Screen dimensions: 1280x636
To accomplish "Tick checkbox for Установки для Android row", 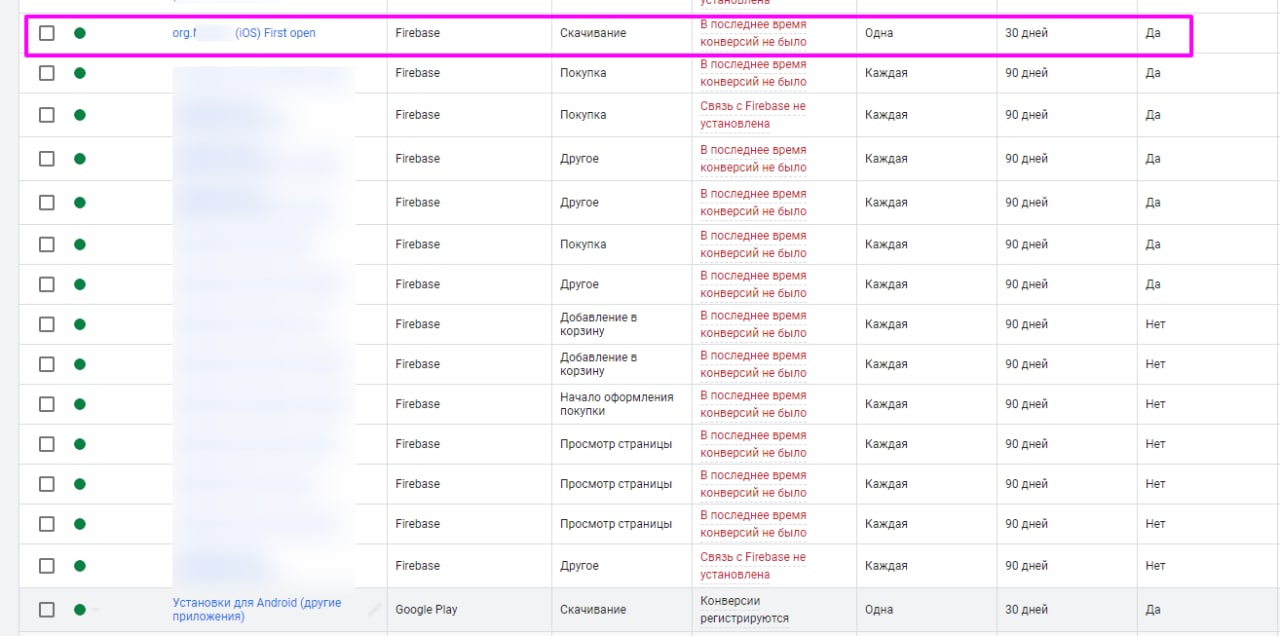I will [x=47, y=609].
